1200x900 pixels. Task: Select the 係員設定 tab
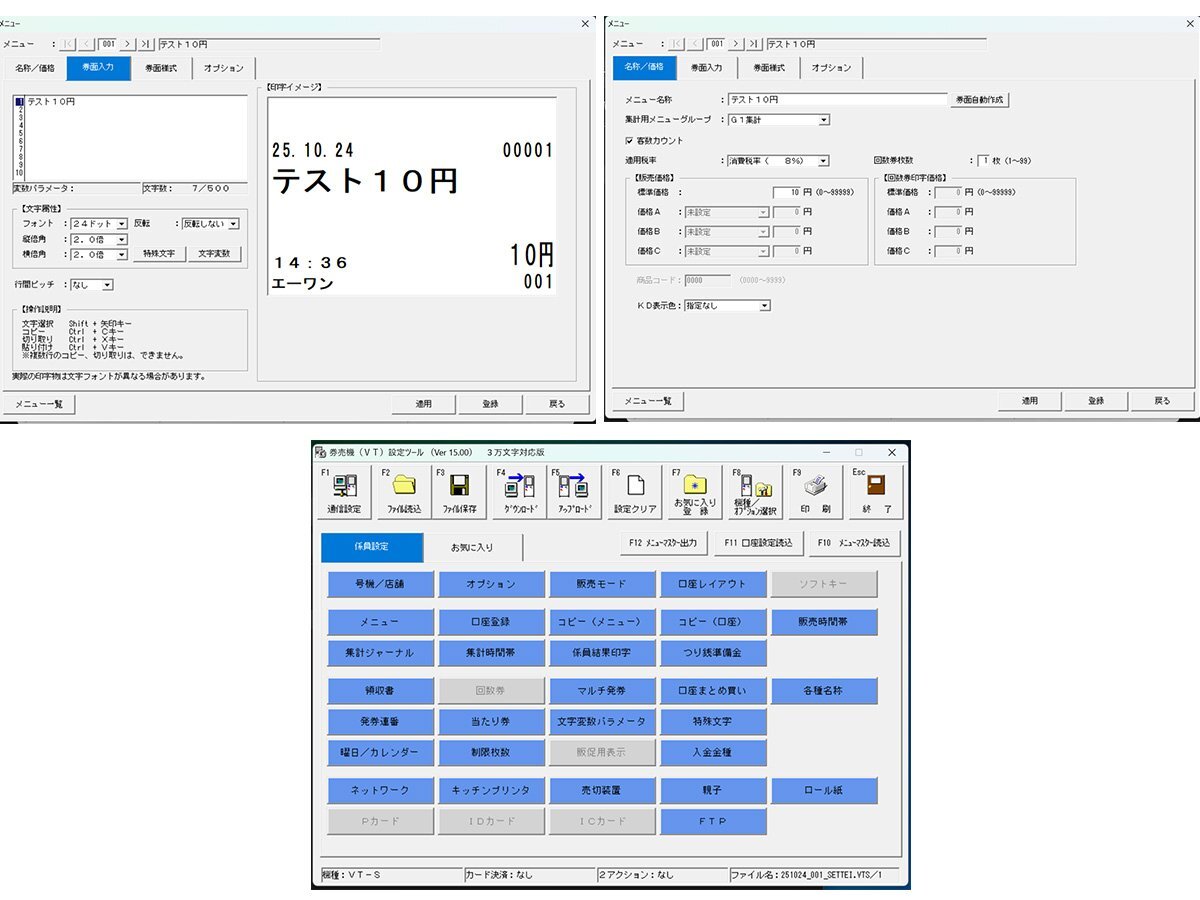372,547
